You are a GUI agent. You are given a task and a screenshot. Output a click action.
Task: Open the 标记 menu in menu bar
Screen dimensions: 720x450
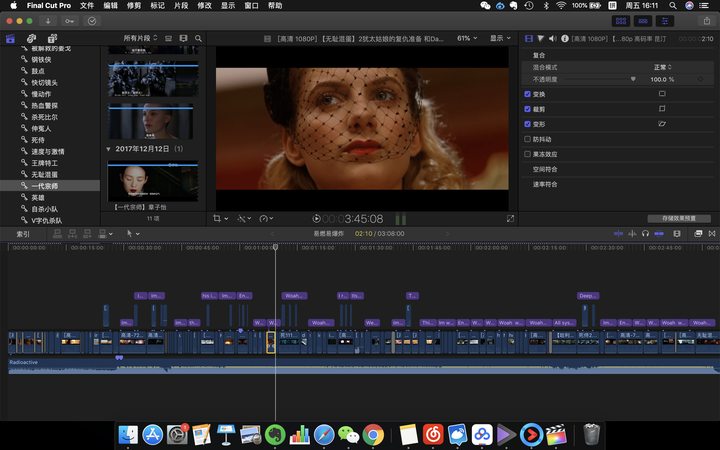(157, 6)
